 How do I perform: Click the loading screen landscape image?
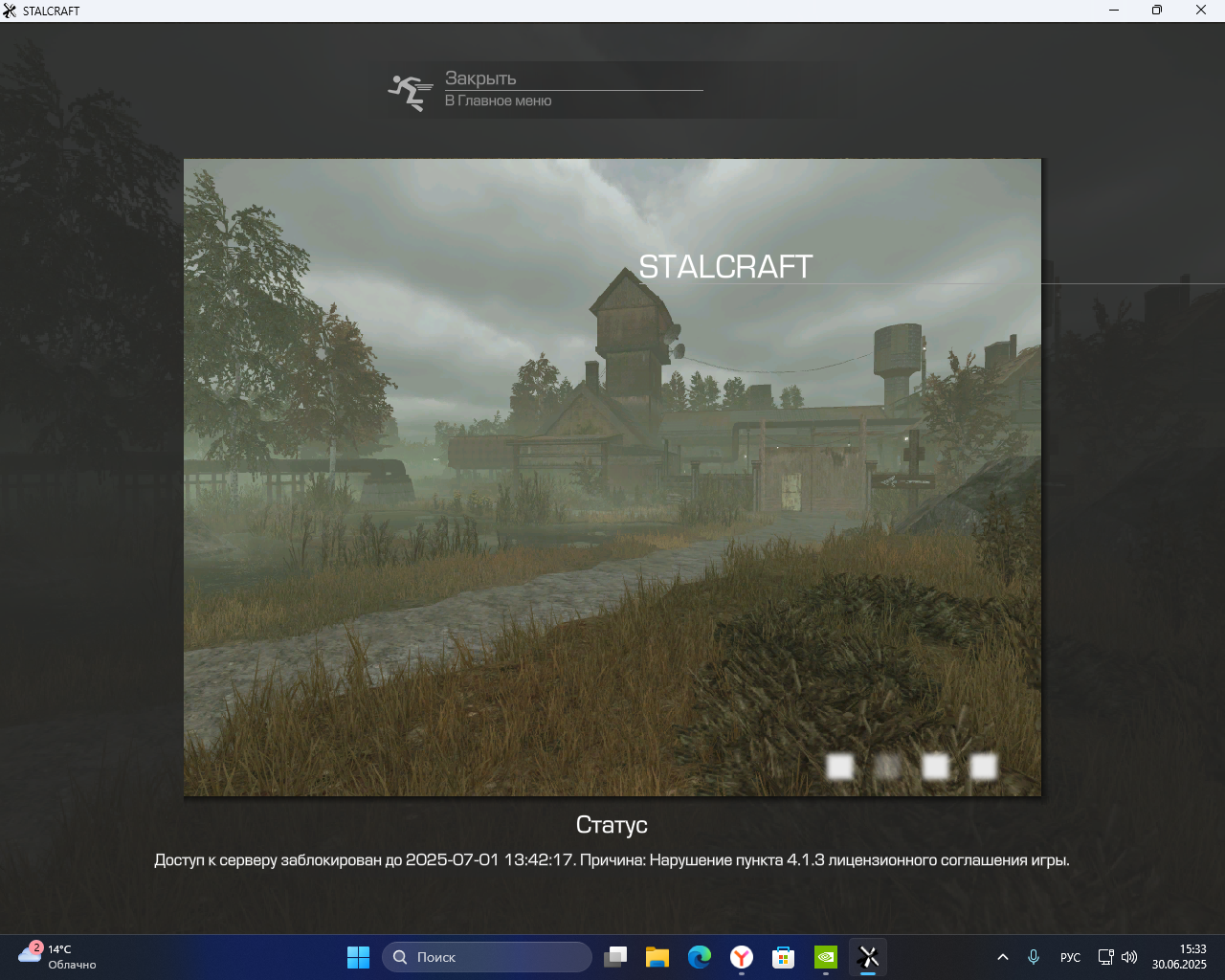click(x=612, y=478)
